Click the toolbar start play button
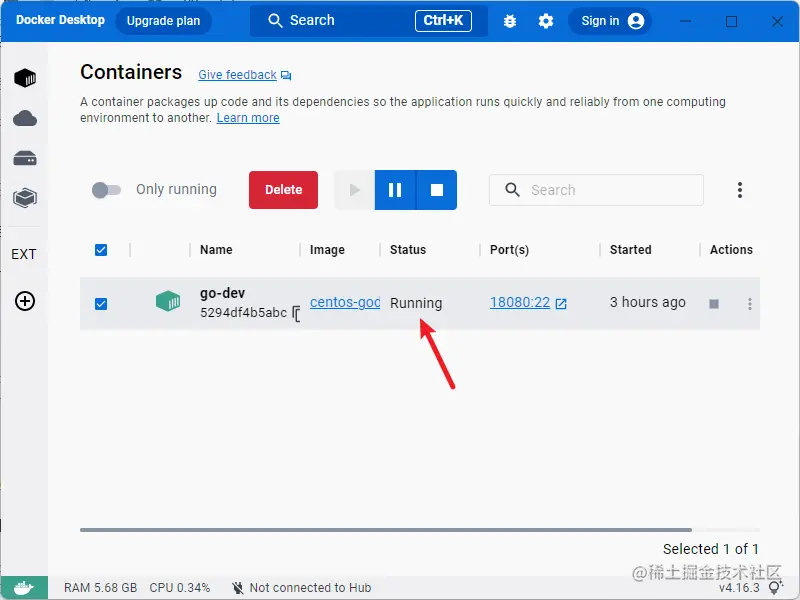 click(354, 190)
